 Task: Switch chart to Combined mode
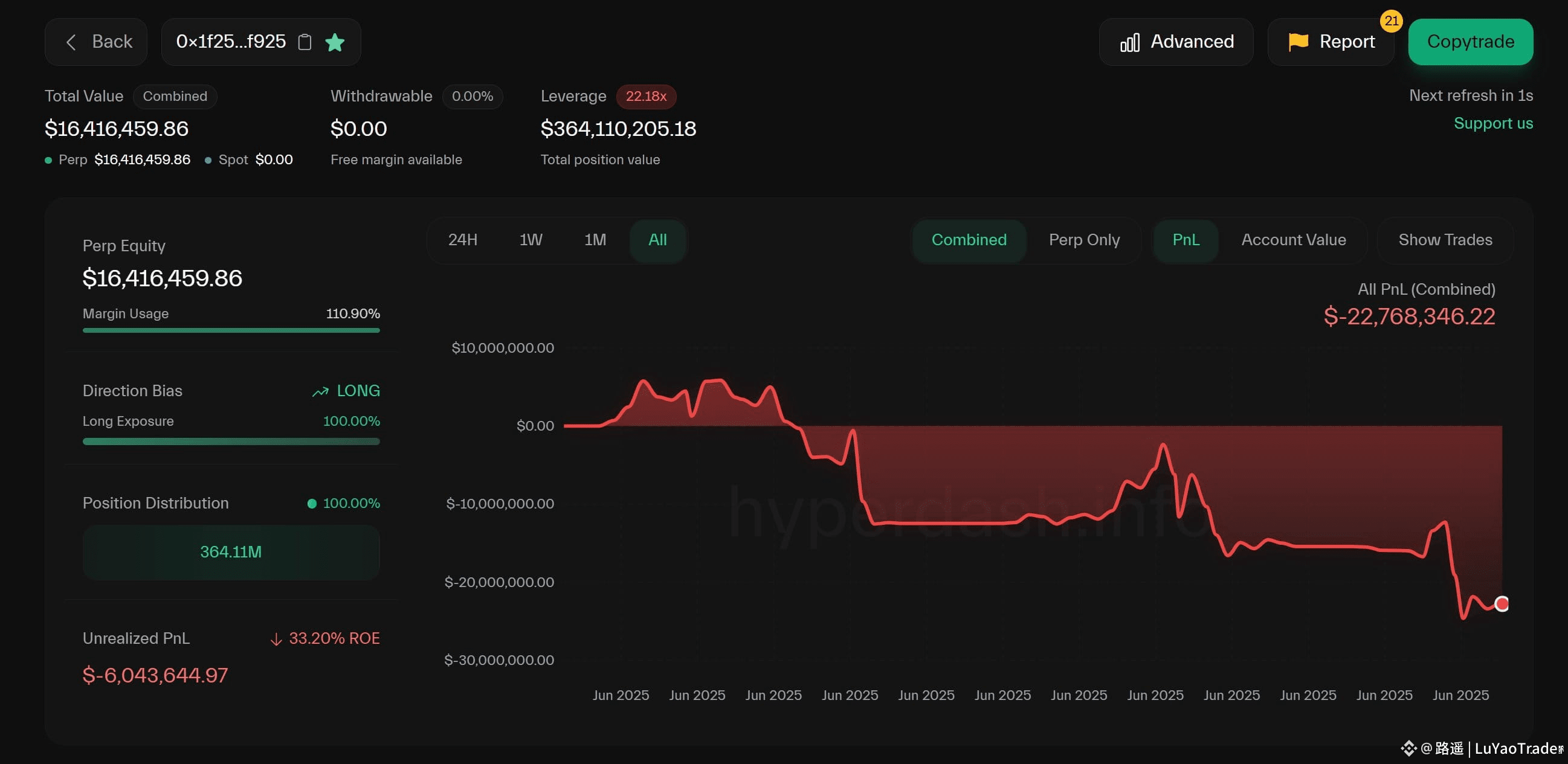point(969,240)
